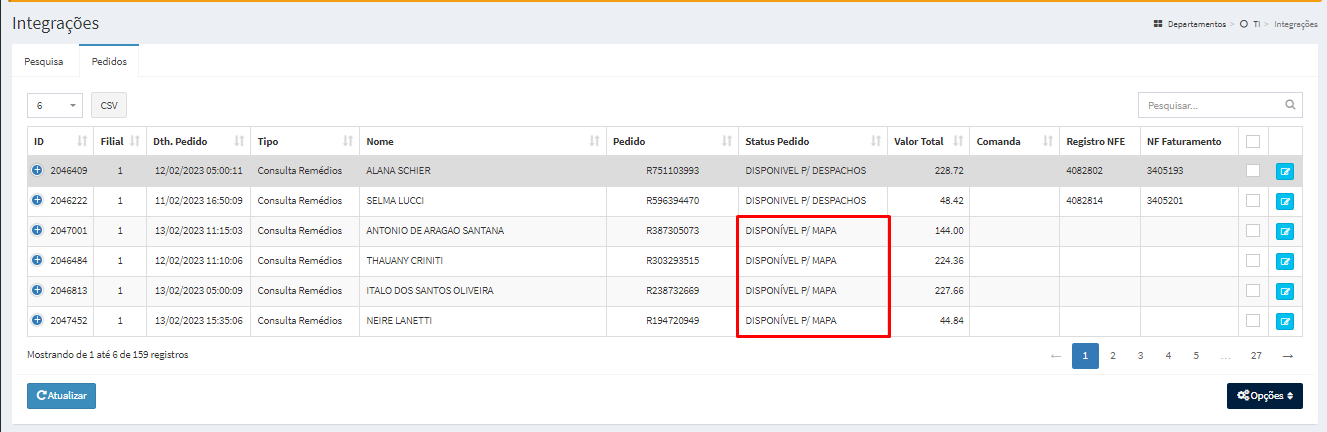This screenshot has height=432, width=1327.
Task: Sort by Valor Total column
Action: tap(958, 142)
